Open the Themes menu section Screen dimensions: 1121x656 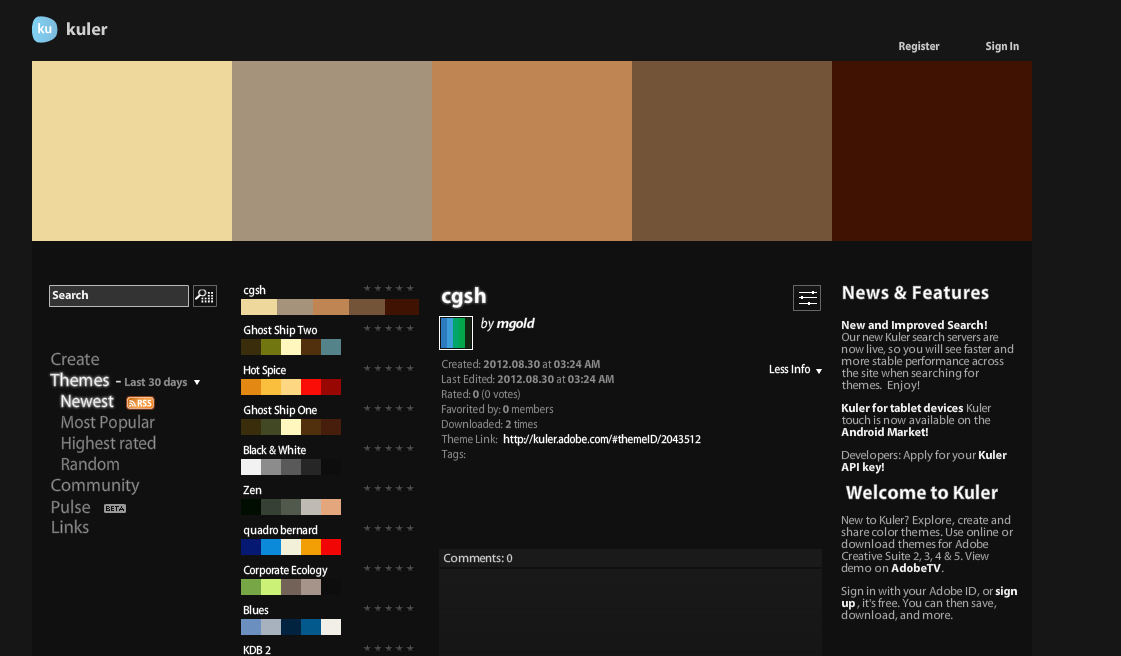tap(80, 380)
